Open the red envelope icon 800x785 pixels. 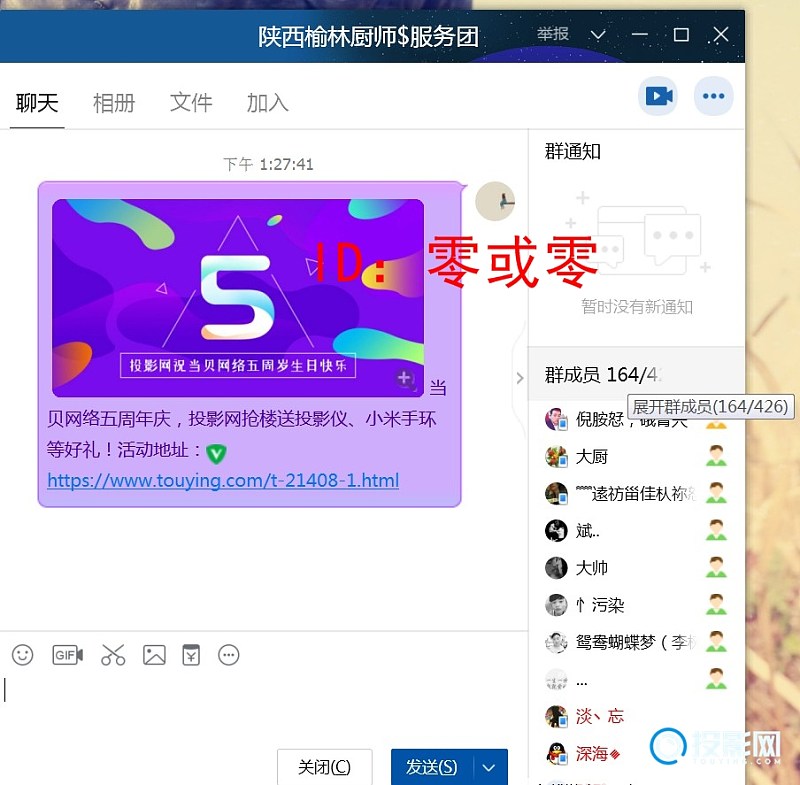[191, 655]
